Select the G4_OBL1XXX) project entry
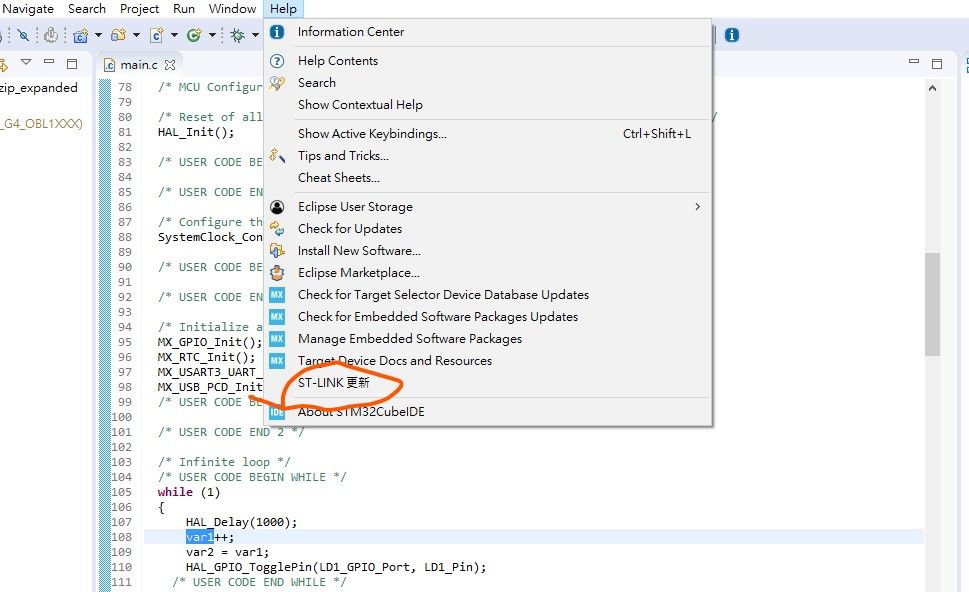 [x=41, y=123]
